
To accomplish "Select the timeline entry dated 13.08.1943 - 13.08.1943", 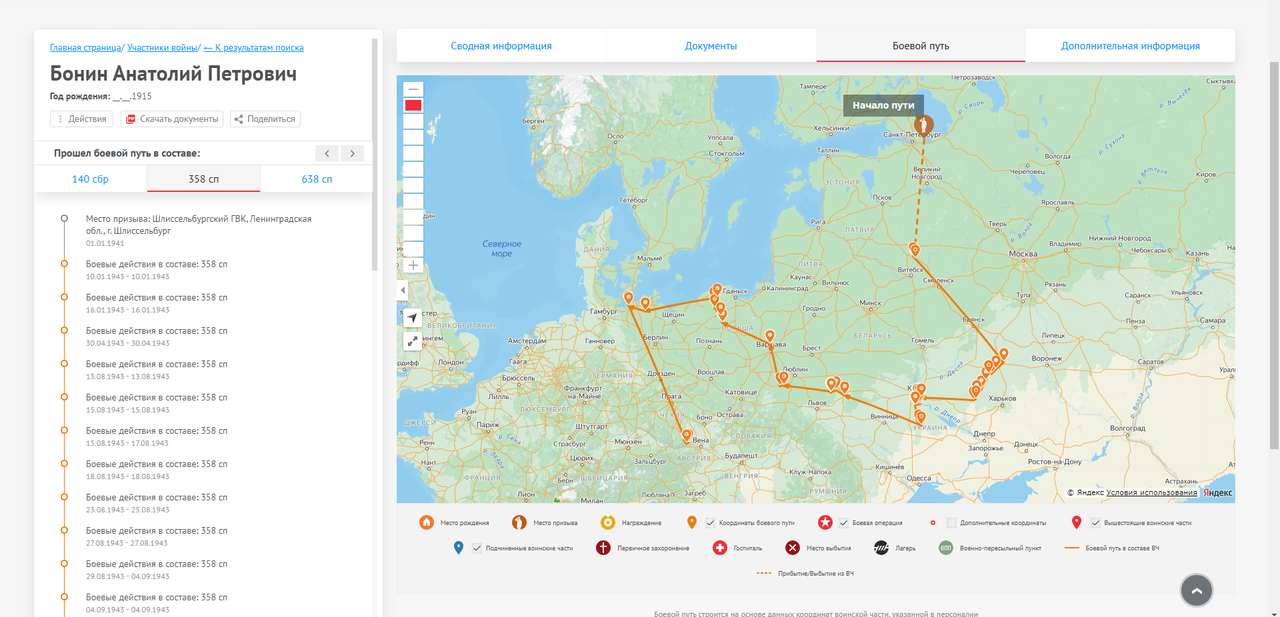I will (x=156, y=369).
